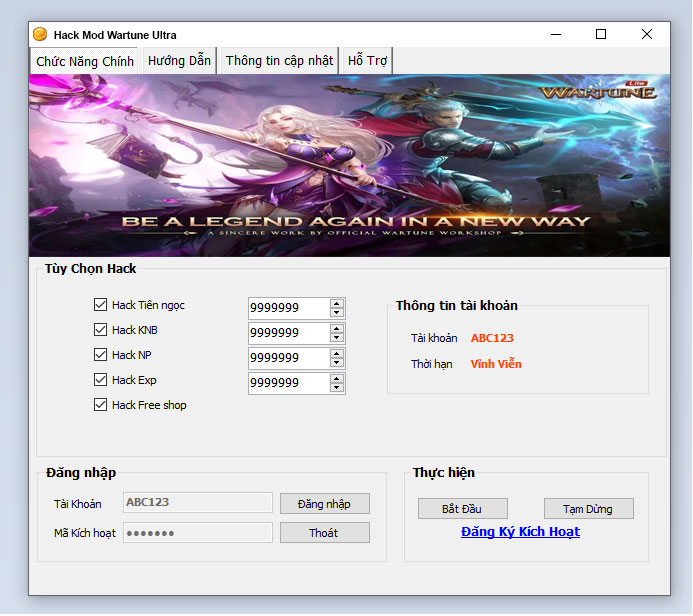Increase the Hack Exp value with up arrow

point(337,379)
